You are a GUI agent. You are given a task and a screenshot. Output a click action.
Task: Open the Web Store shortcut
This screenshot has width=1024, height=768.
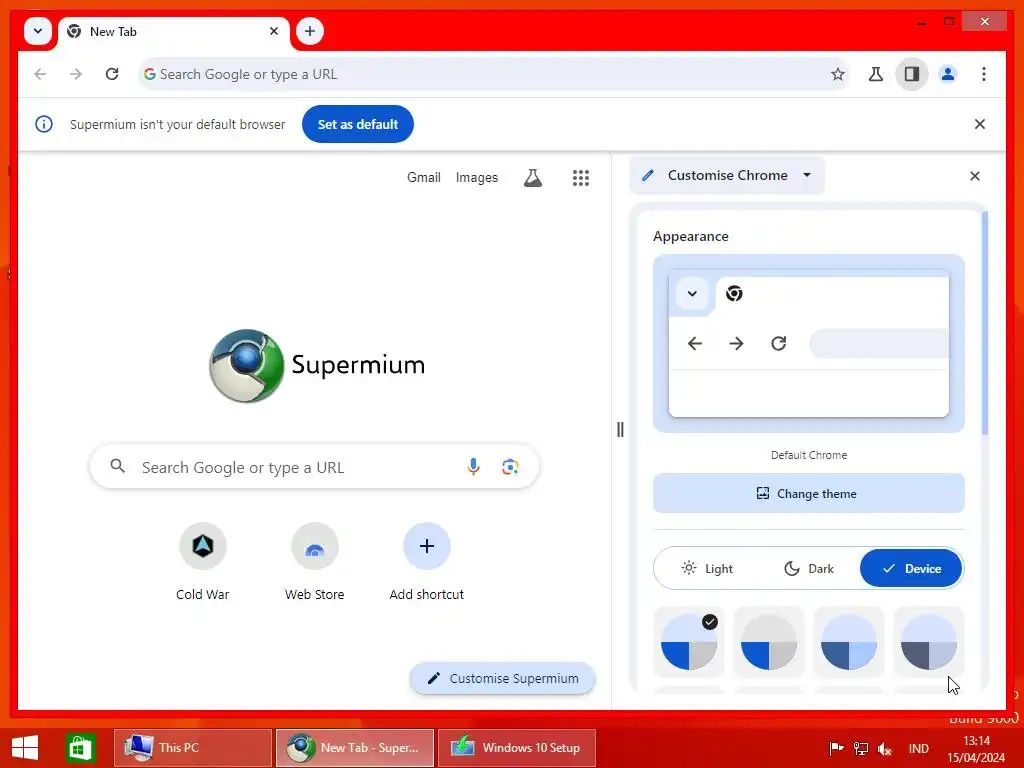tap(314, 562)
